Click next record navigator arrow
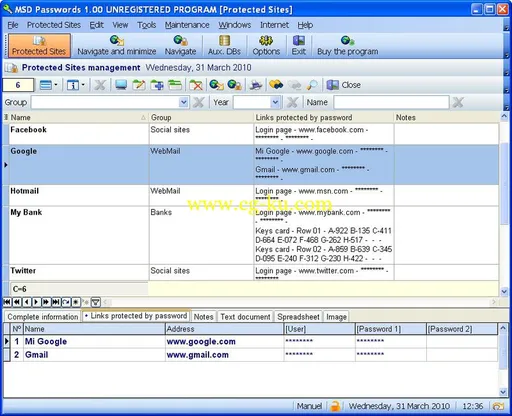 tap(36, 302)
